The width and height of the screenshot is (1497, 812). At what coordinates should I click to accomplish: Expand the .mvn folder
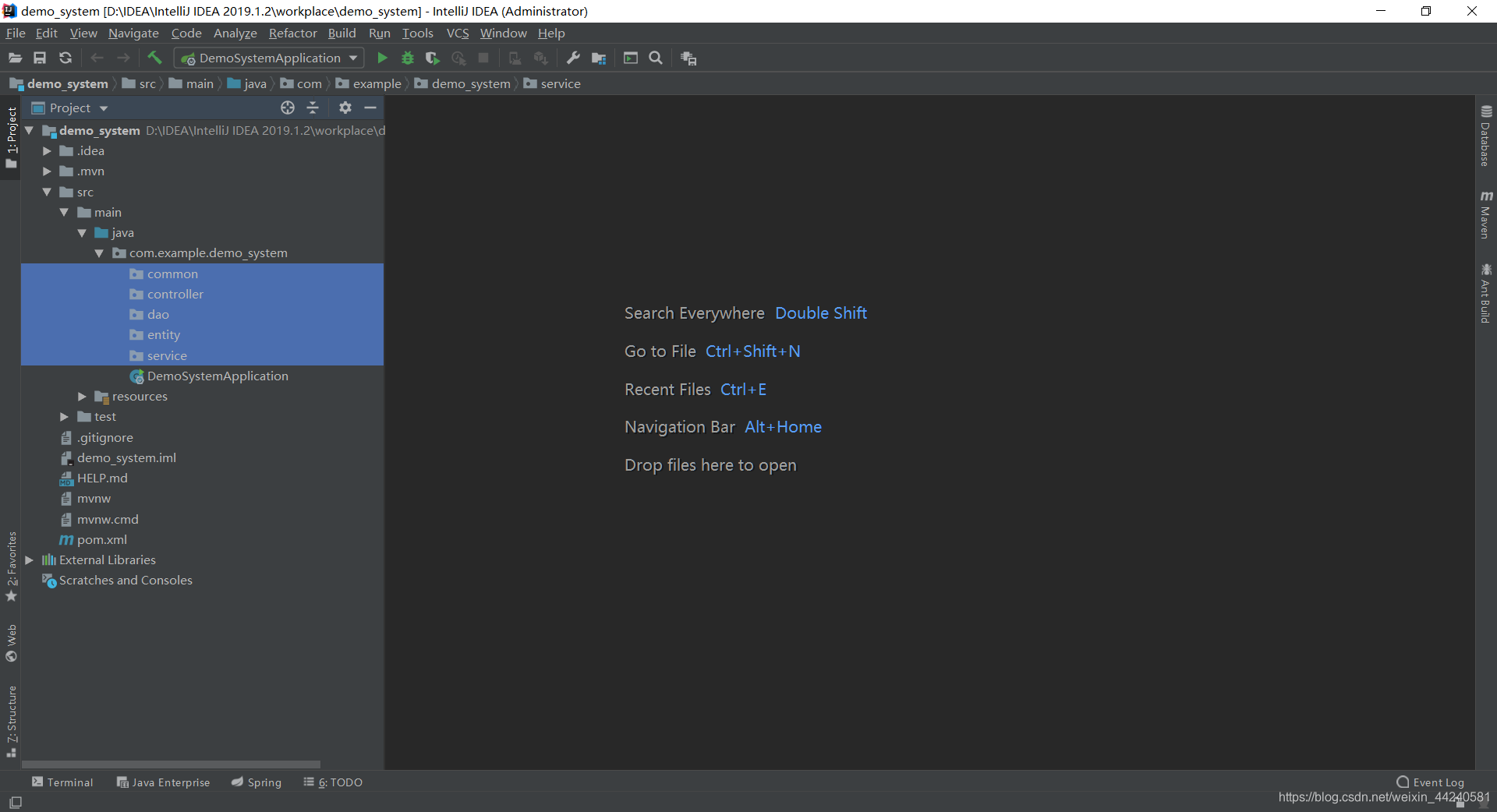[x=47, y=171]
